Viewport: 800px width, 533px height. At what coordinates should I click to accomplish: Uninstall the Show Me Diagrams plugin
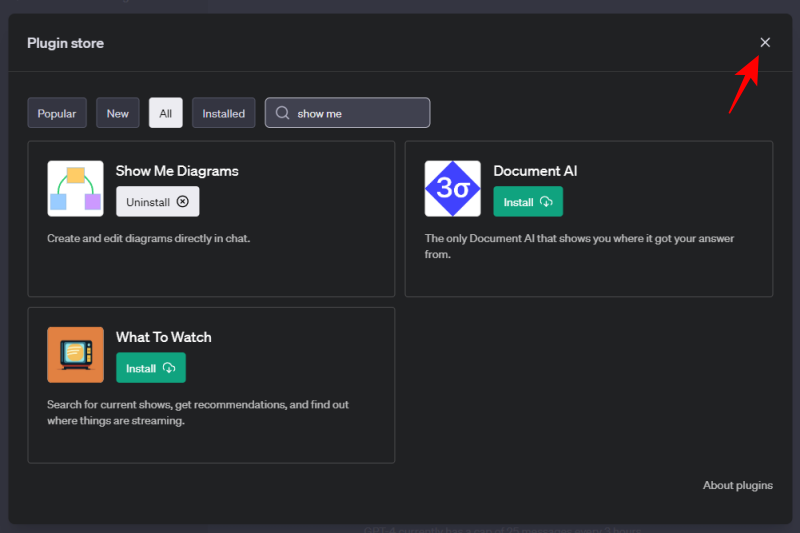tap(157, 202)
